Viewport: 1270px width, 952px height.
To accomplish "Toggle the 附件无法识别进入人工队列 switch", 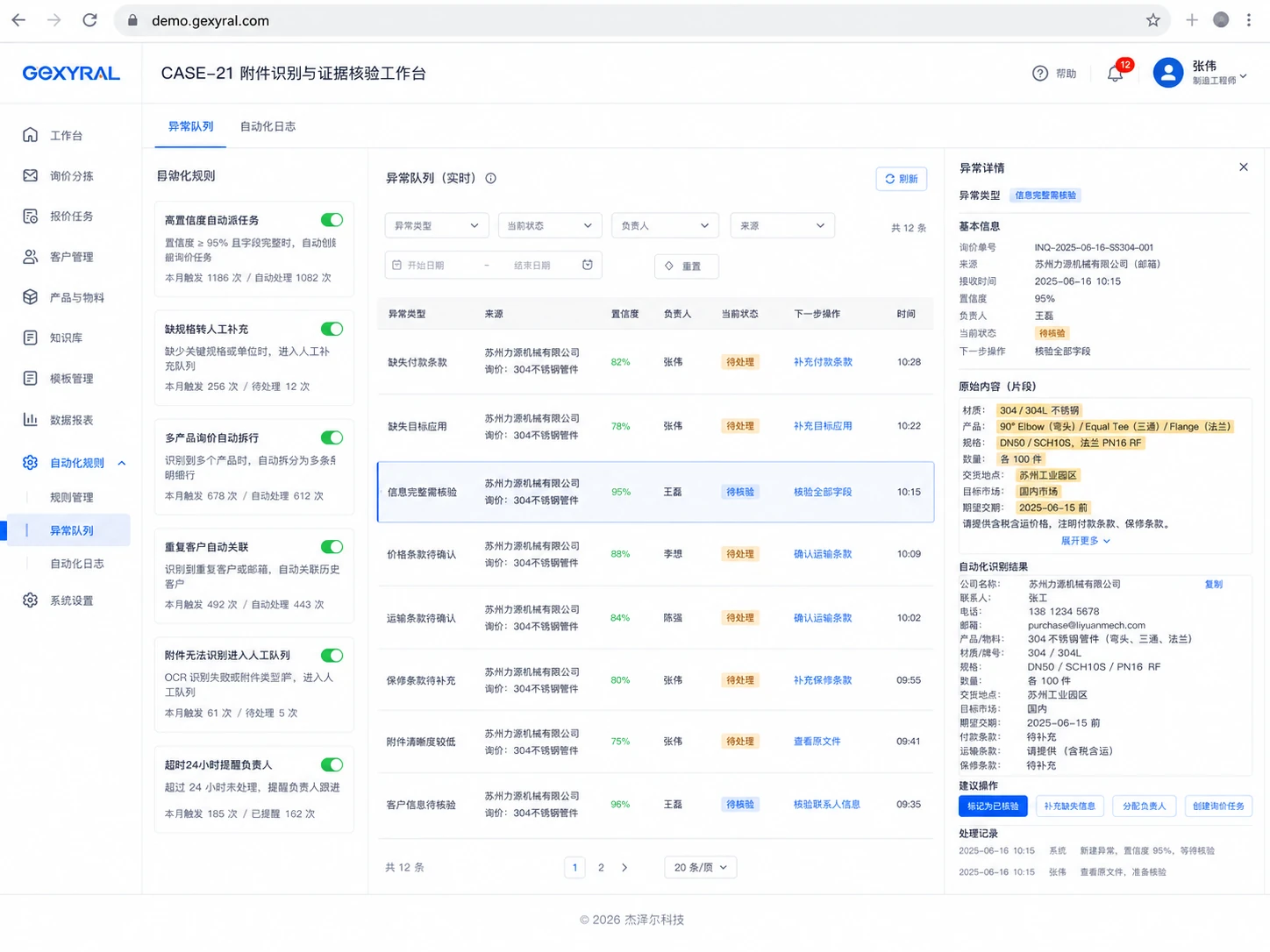I will (332, 656).
